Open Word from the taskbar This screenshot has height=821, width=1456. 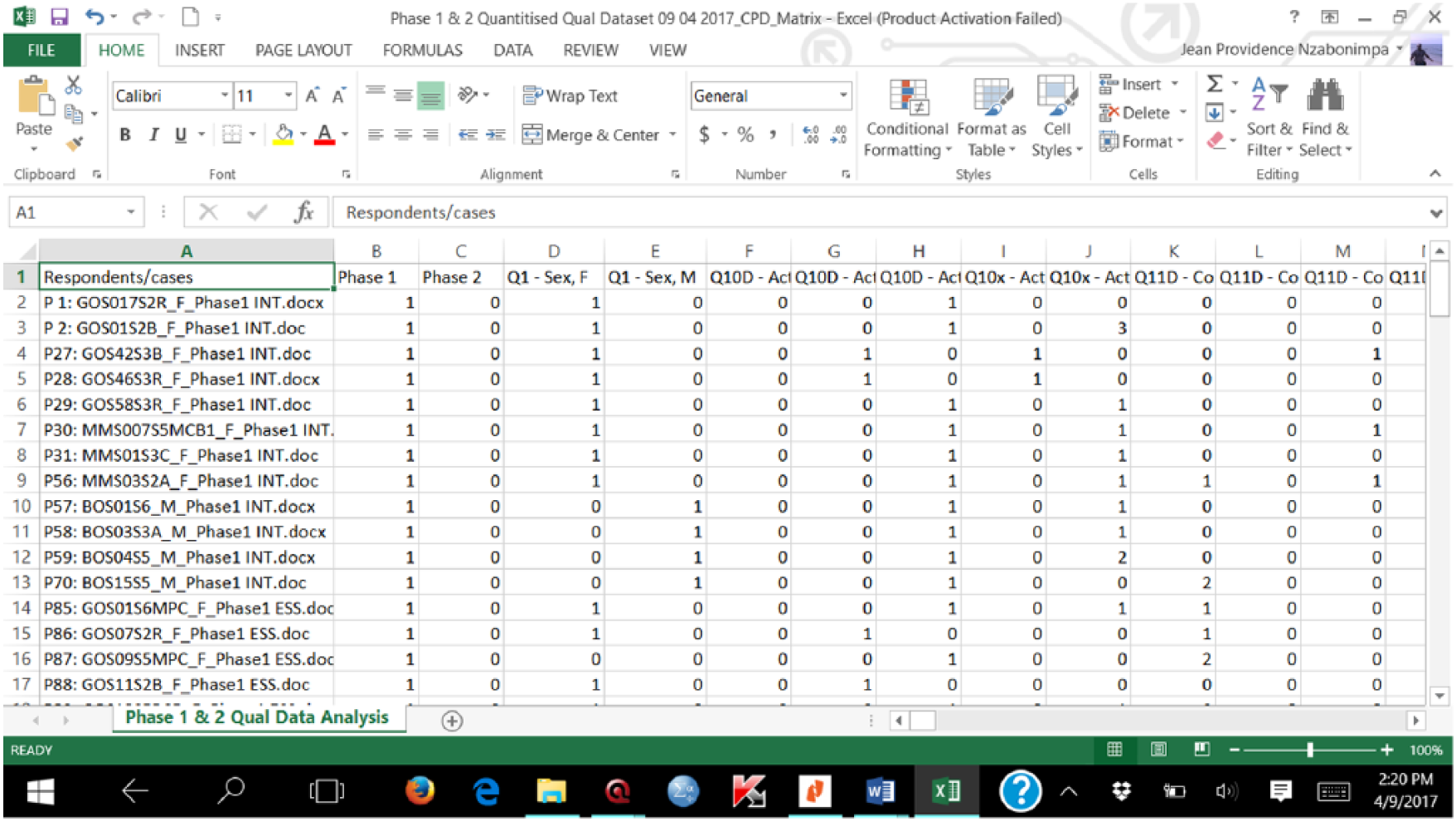[879, 791]
